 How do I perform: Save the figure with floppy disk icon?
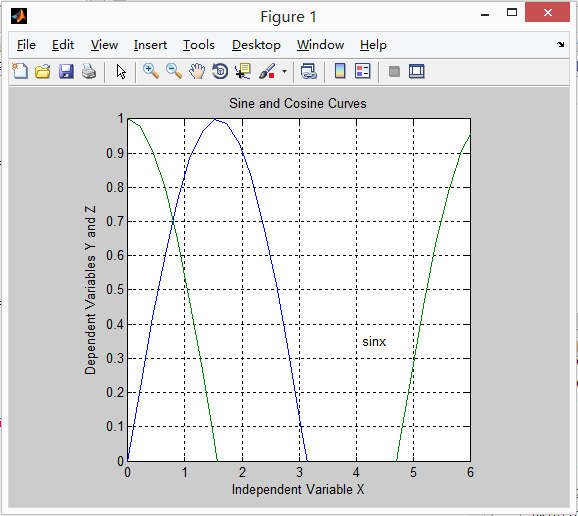point(66,71)
